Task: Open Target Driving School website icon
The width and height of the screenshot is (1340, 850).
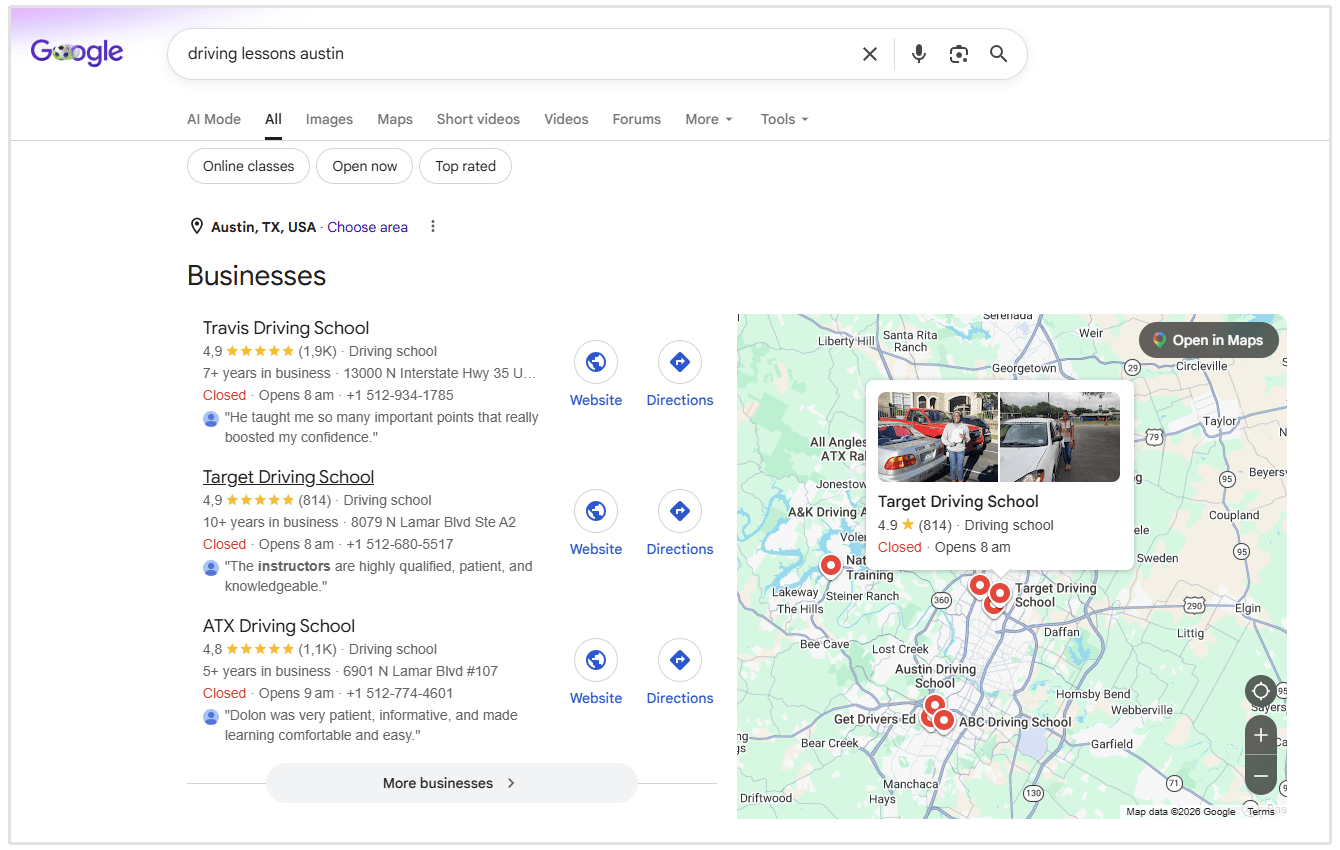Action: (x=596, y=511)
